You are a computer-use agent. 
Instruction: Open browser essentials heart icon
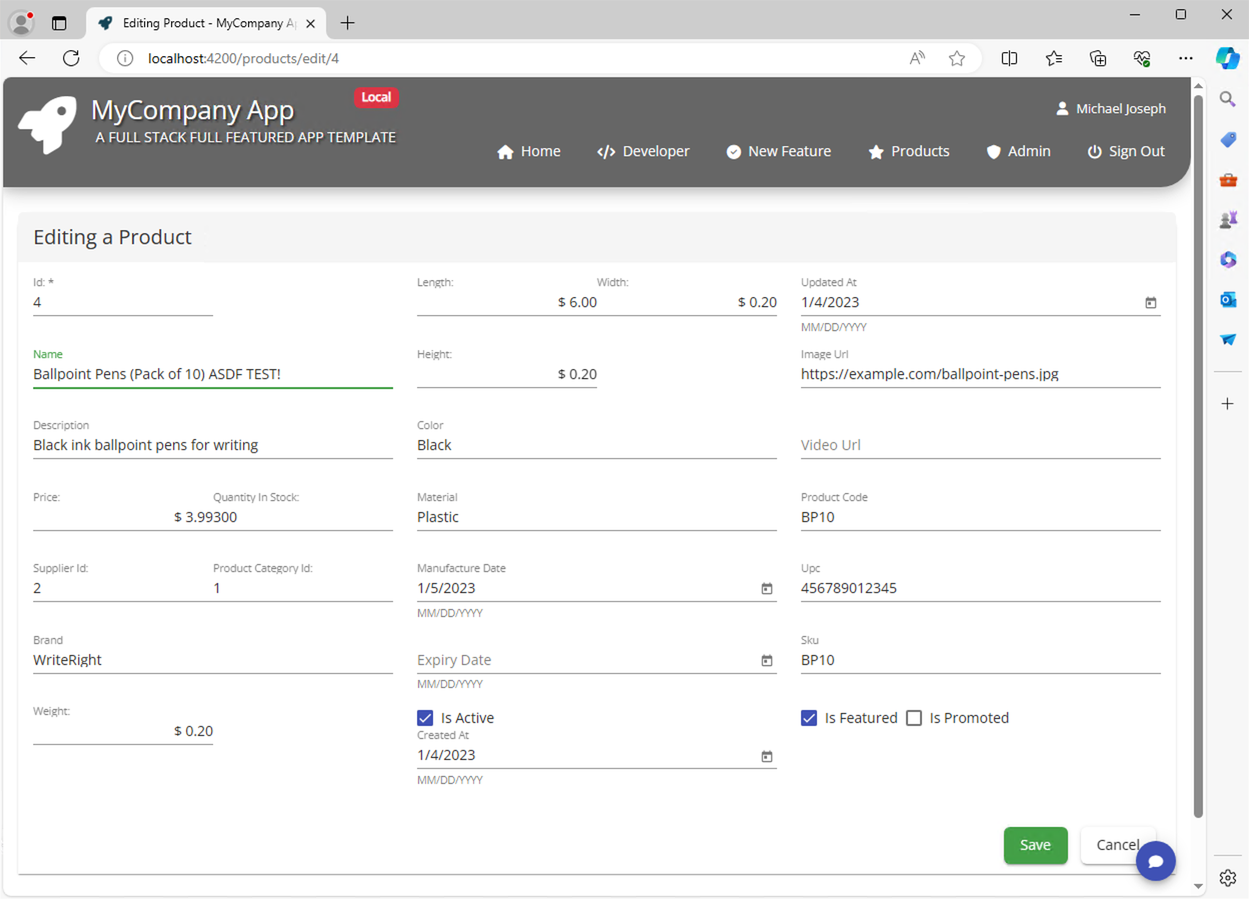(1142, 58)
